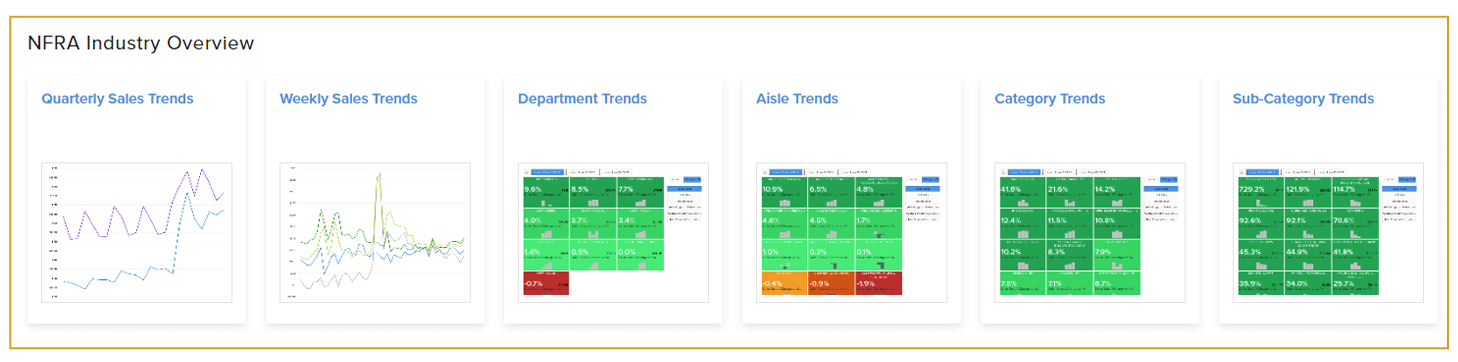Click the red -1.9% tile in Aisle Trends
The image size is (1458, 362).
[880, 284]
